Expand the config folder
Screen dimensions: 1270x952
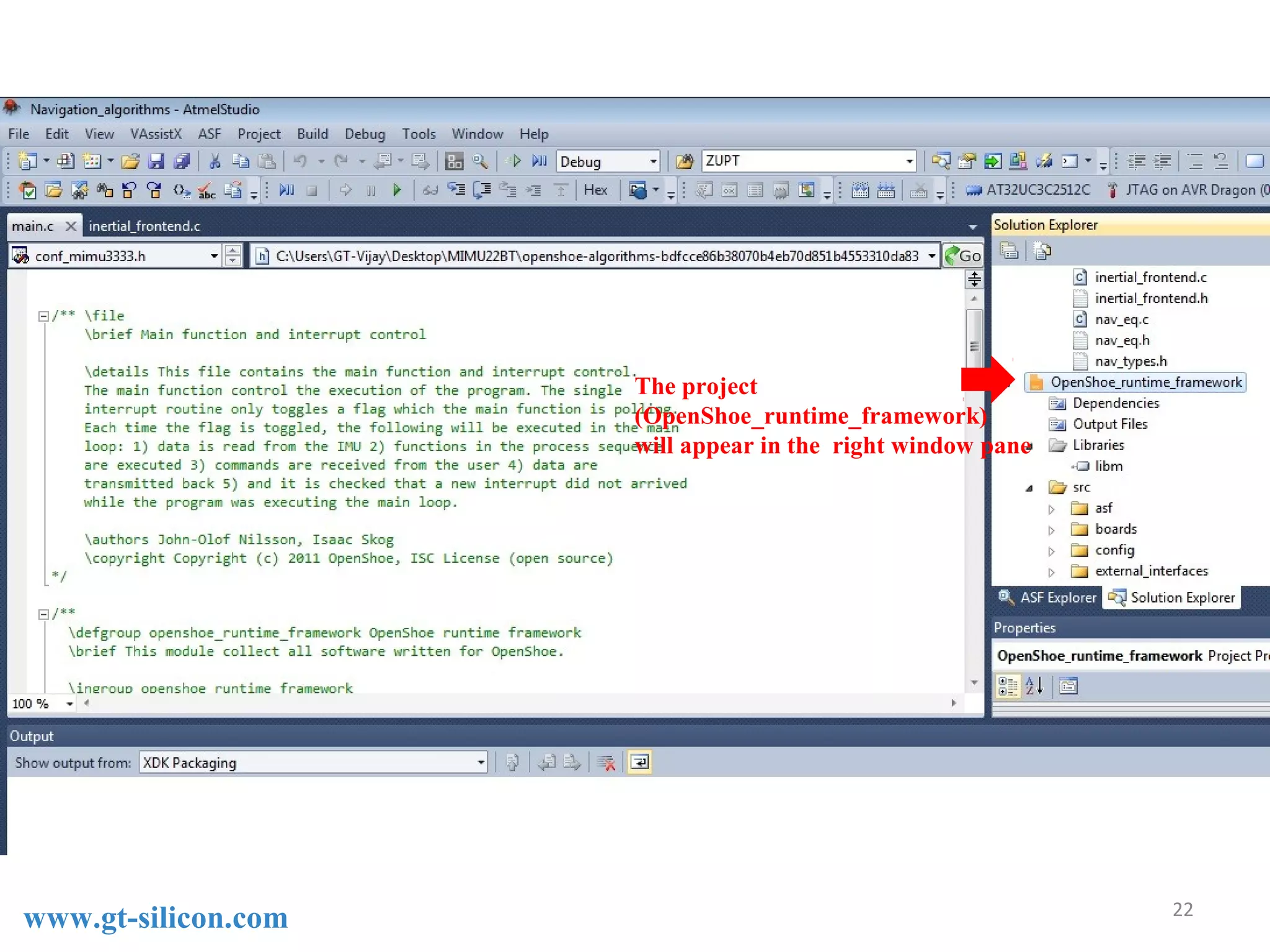tap(1051, 551)
